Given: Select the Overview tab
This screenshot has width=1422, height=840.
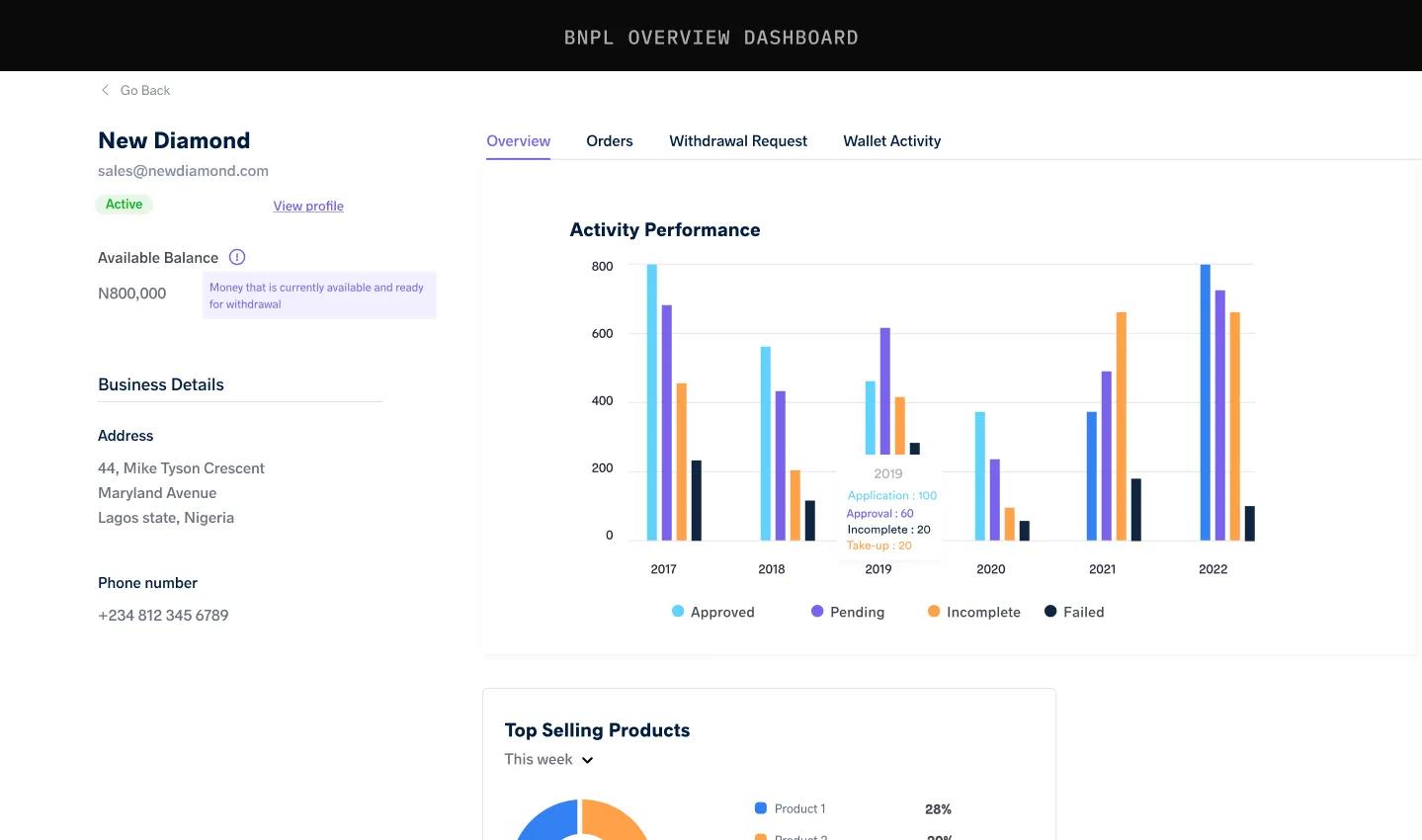Looking at the screenshot, I should tap(518, 140).
